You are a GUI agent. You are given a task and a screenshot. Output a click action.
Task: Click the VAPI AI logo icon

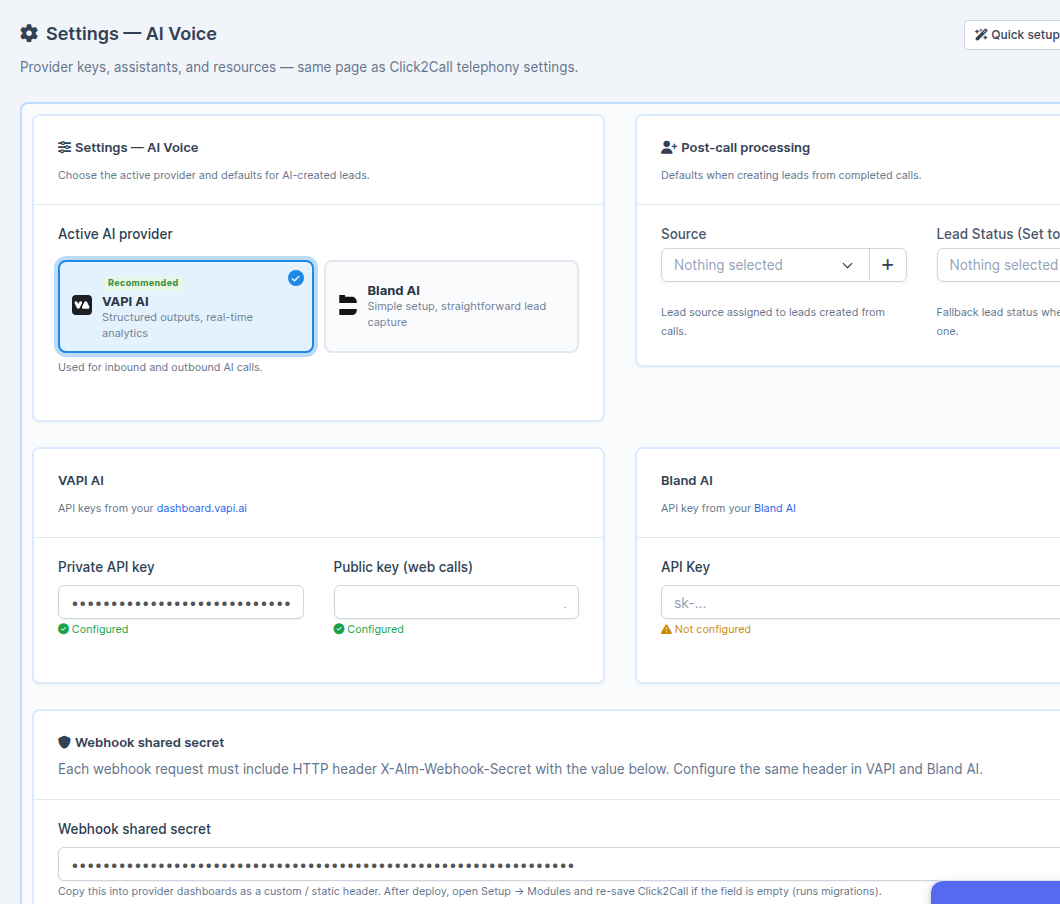(82, 305)
